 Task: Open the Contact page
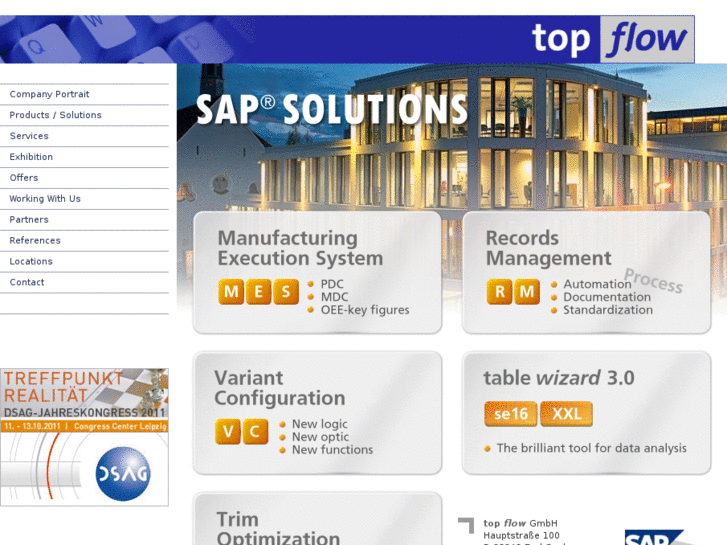coord(27,282)
